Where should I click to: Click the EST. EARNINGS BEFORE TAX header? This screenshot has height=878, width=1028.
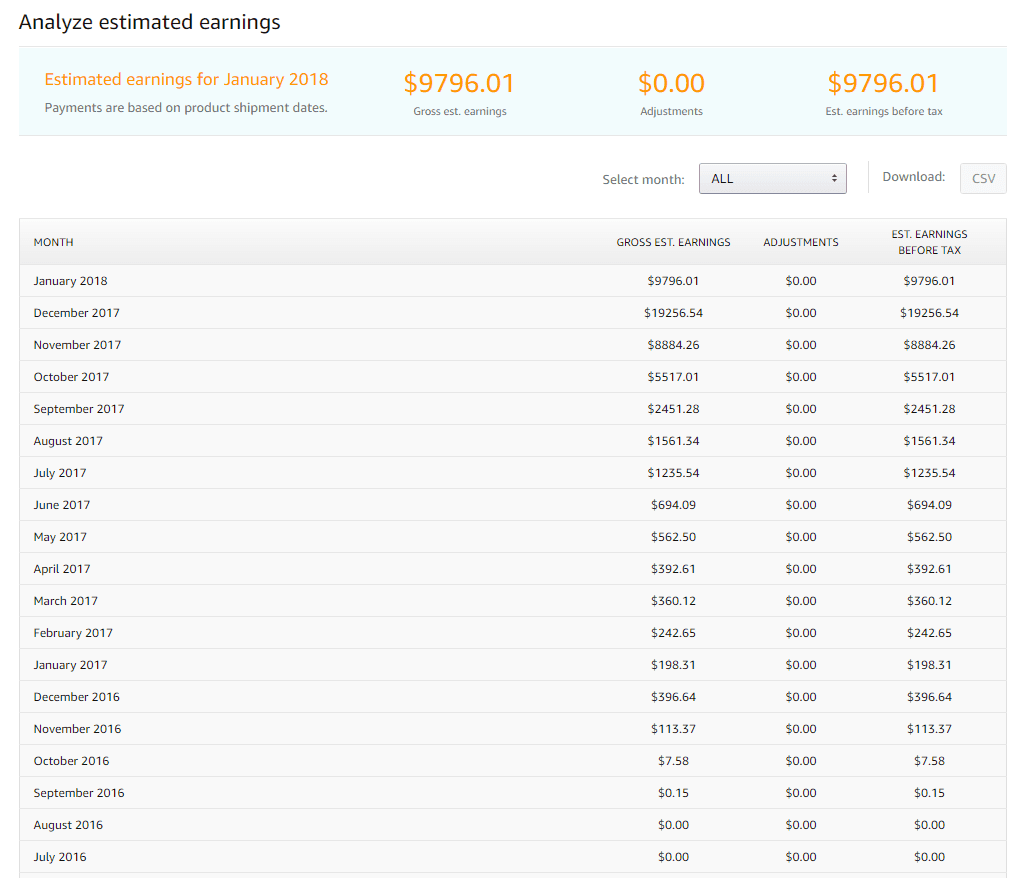[x=929, y=242]
